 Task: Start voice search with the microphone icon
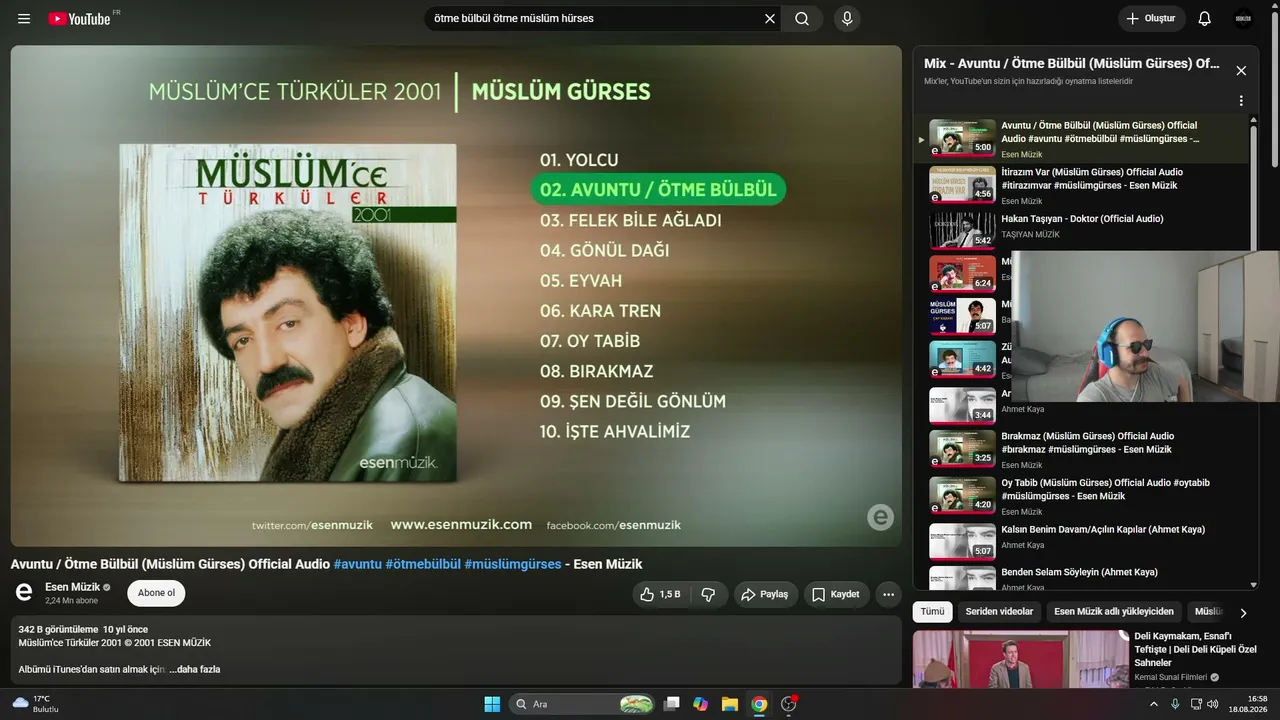[847, 19]
